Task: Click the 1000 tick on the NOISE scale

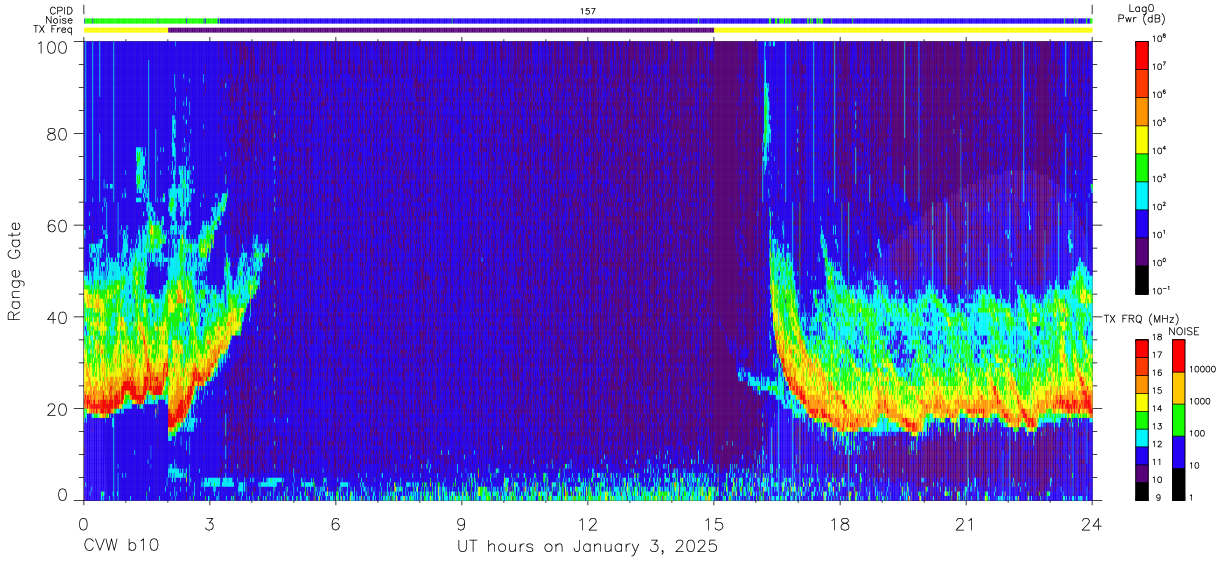Action: tap(1201, 401)
